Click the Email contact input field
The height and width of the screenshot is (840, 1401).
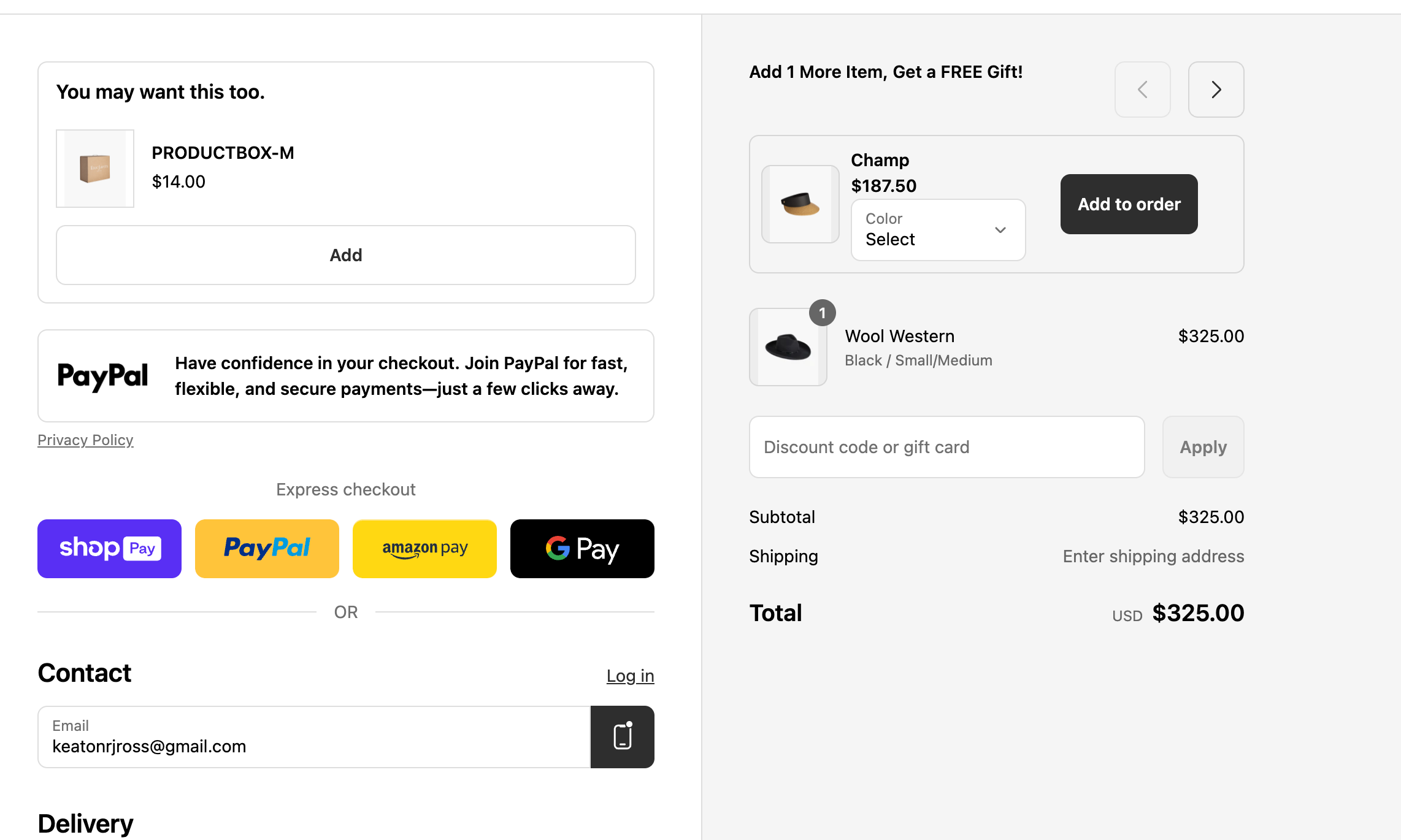(x=314, y=737)
